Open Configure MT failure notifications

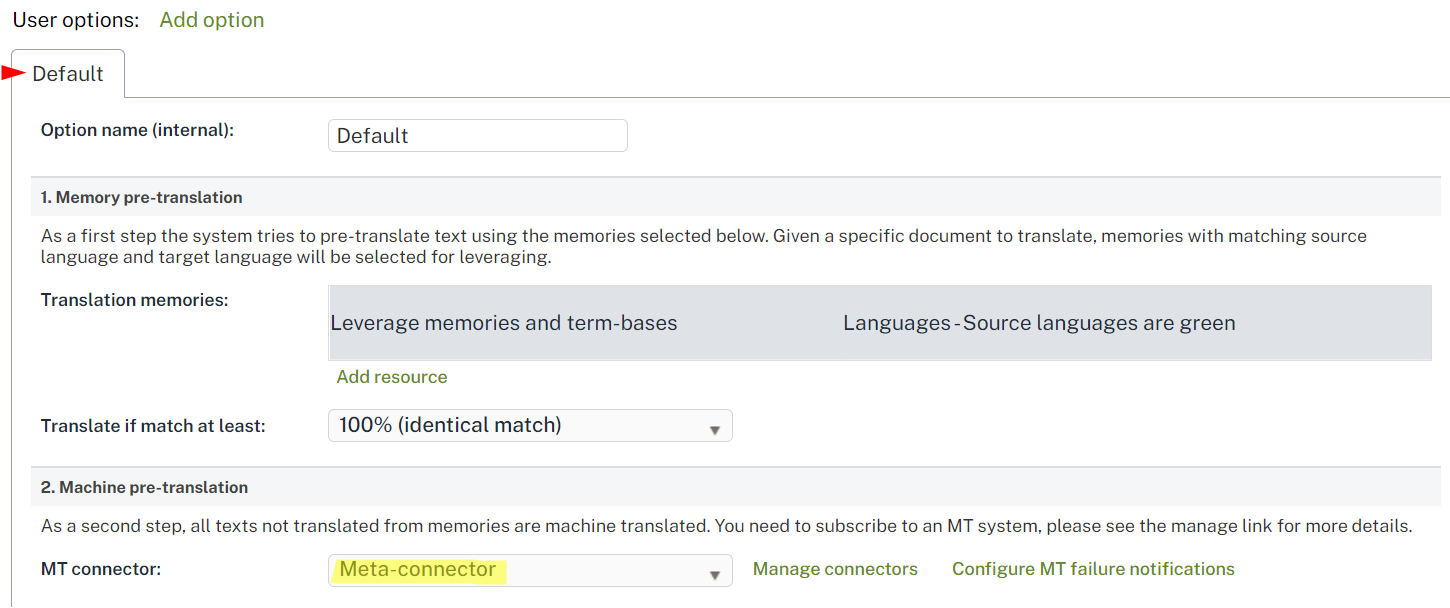click(1093, 568)
